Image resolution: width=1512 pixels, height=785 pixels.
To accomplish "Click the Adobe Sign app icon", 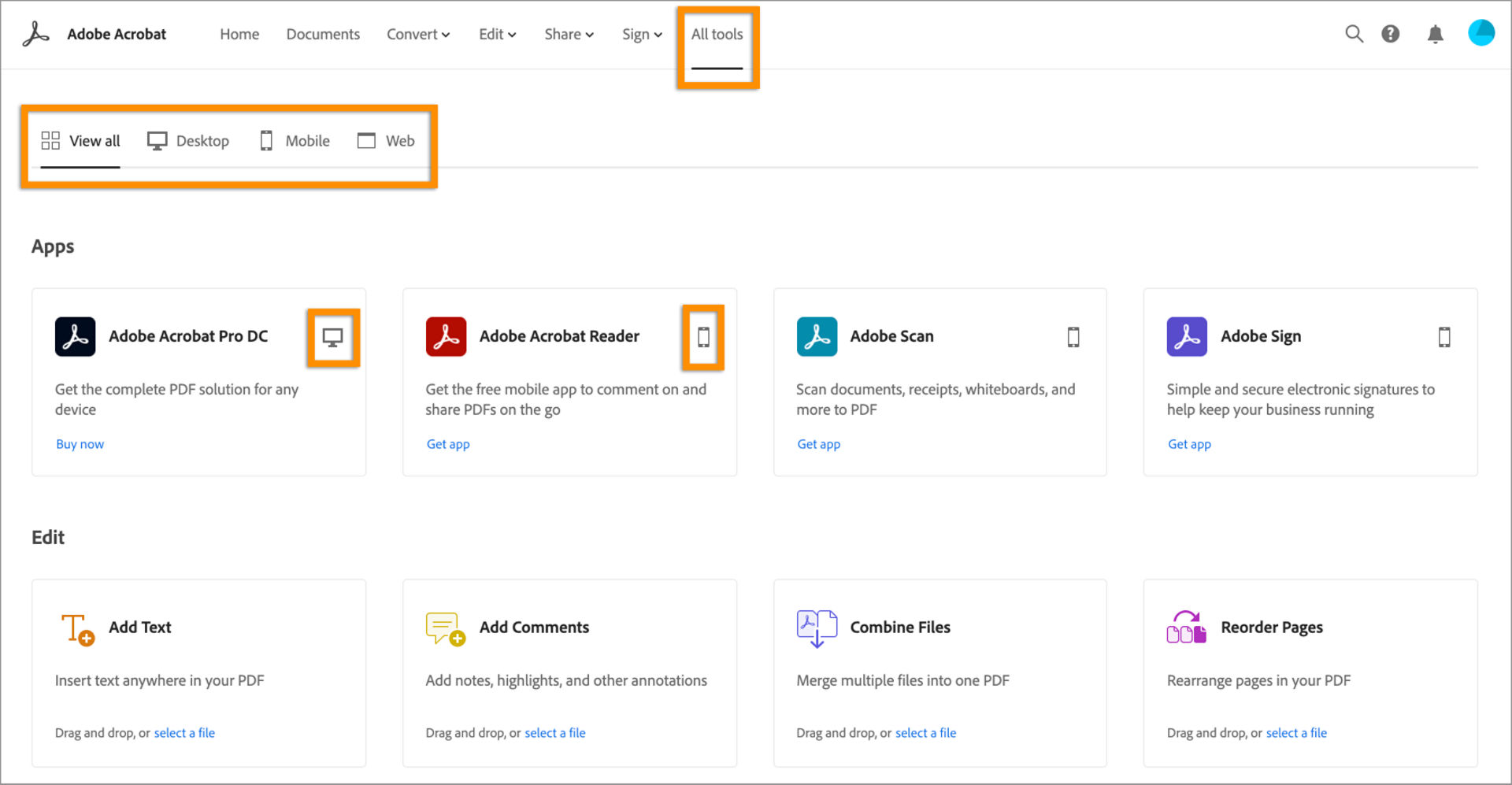I will [x=1187, y=336].
